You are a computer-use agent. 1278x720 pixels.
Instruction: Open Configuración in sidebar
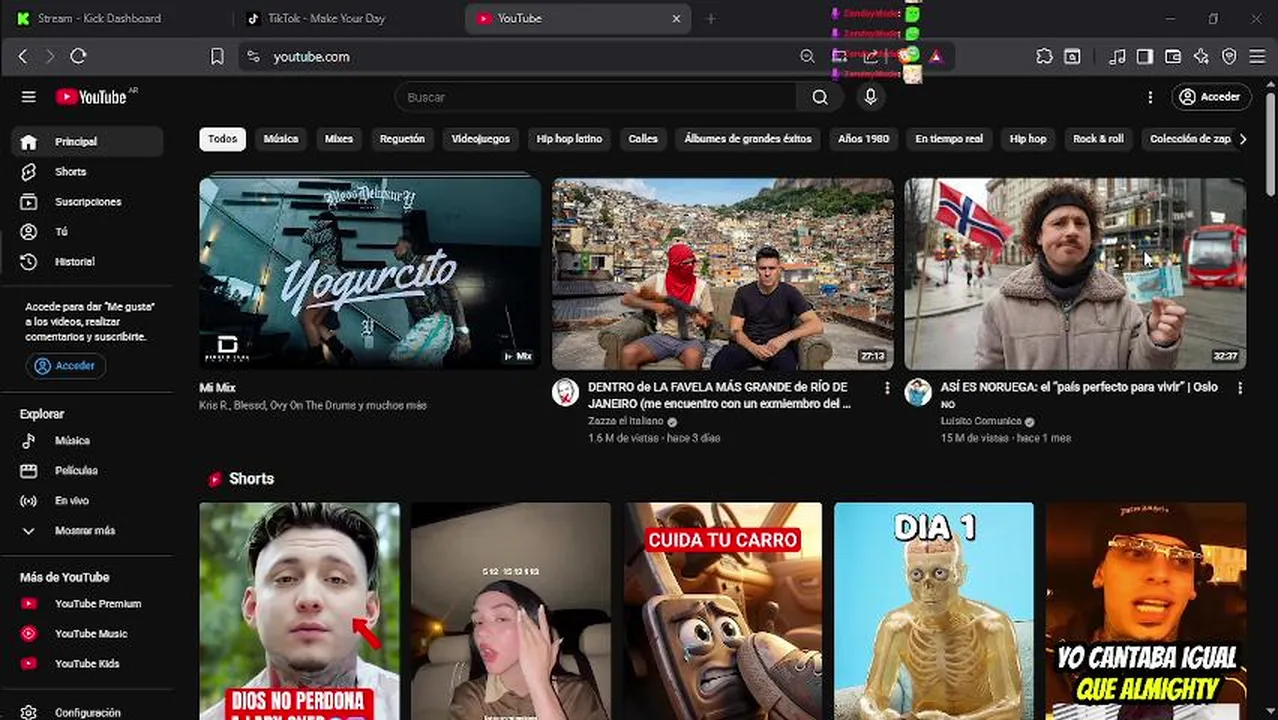coord(88,712)
